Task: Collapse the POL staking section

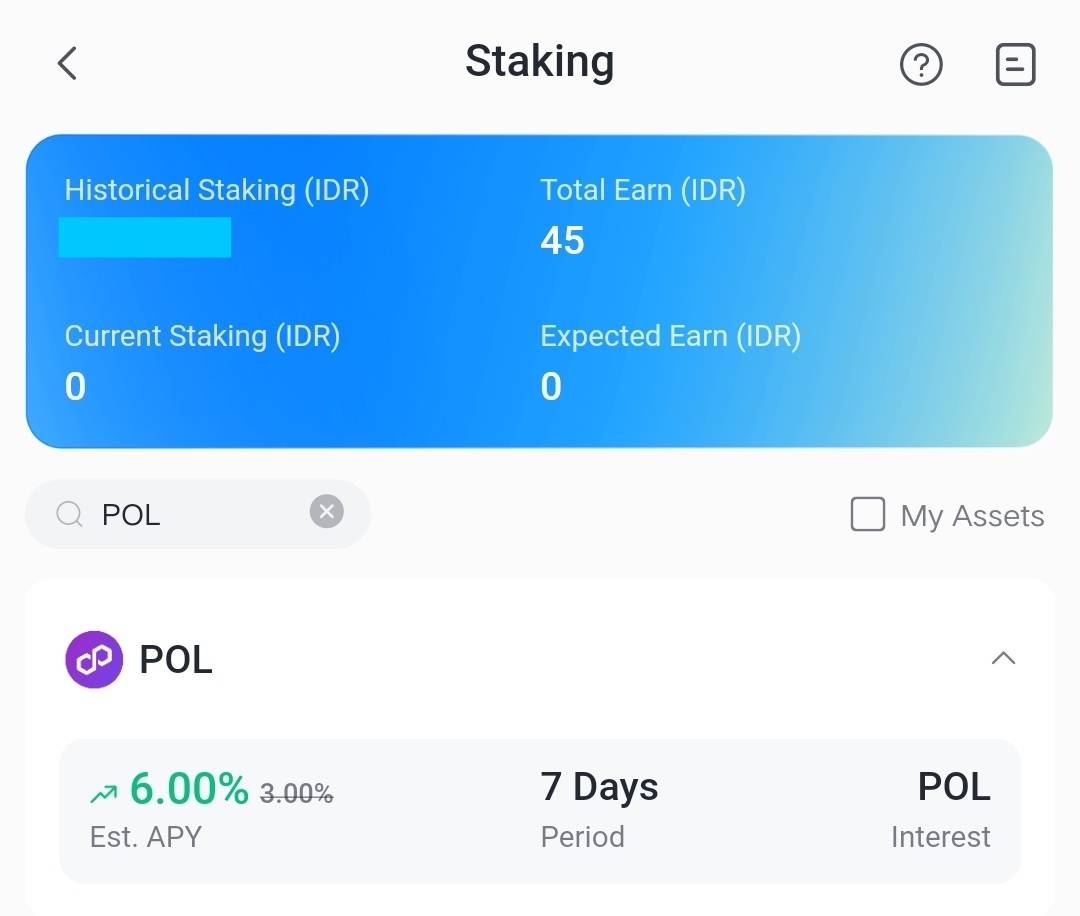Action: [x=1002, y=658]
